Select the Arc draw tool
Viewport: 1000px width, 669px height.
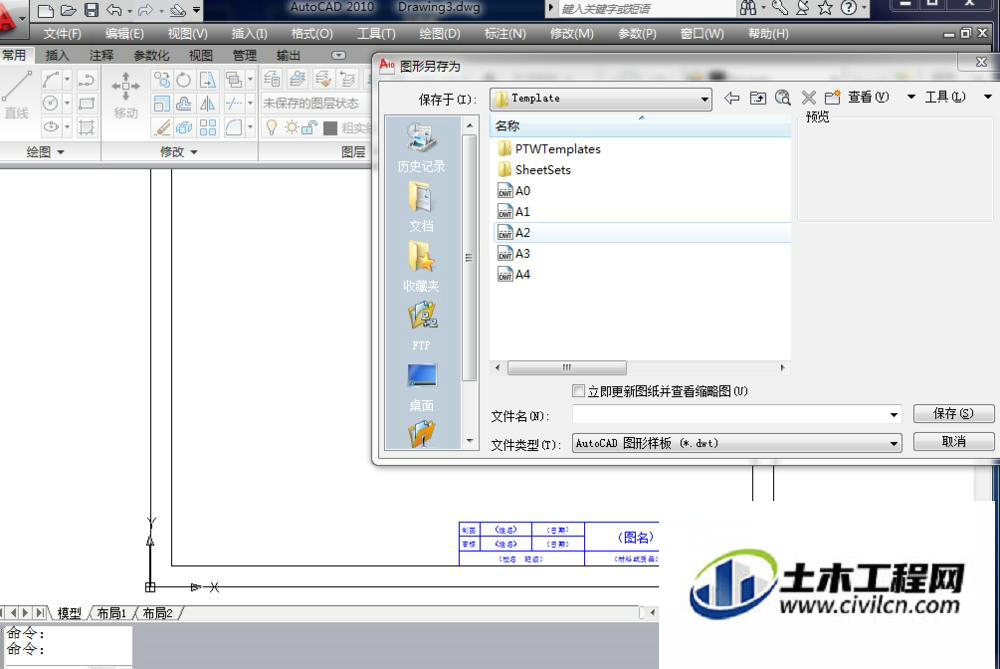[x=51, y=80]
